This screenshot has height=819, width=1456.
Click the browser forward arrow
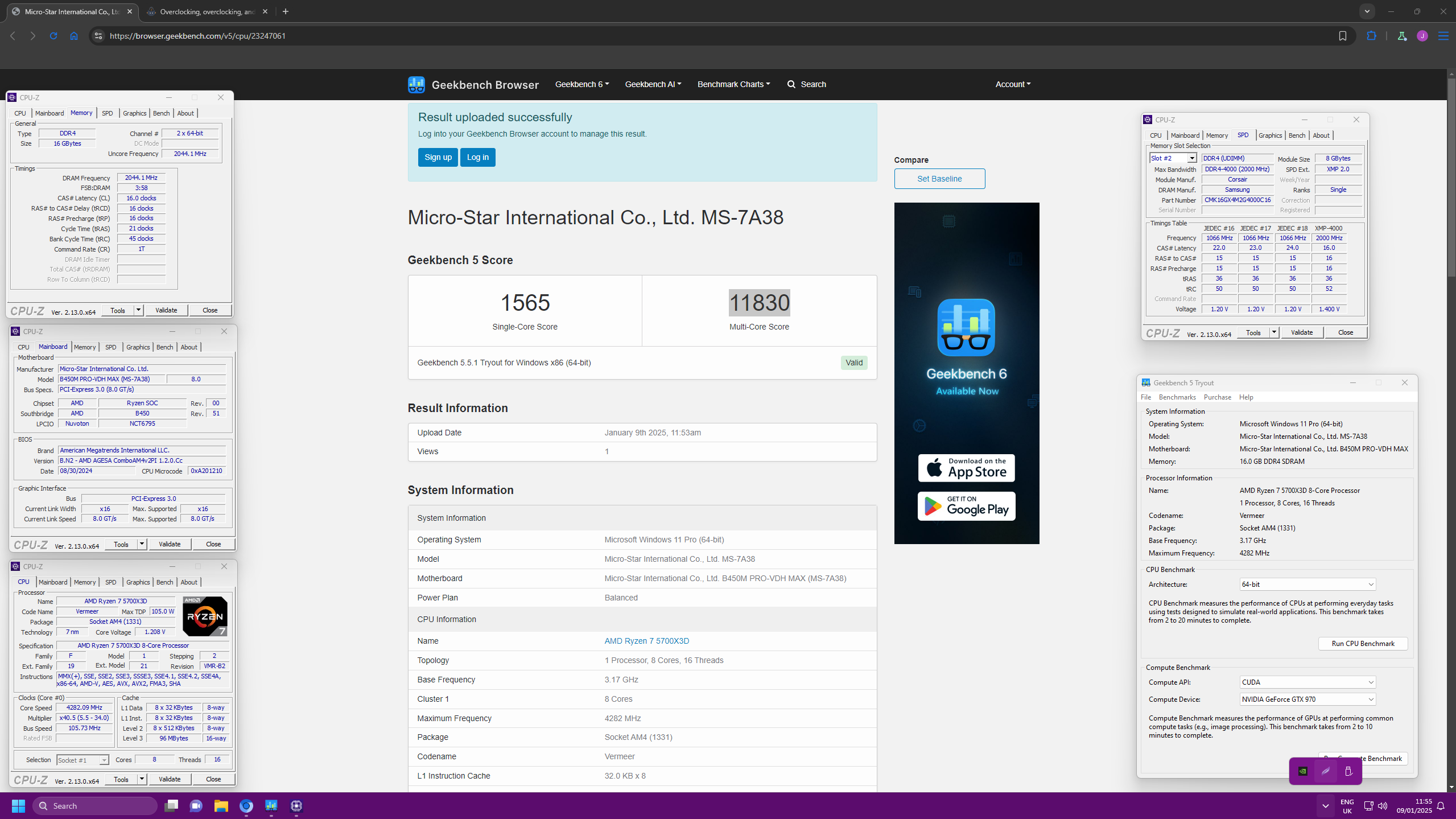tap(33, 36)
